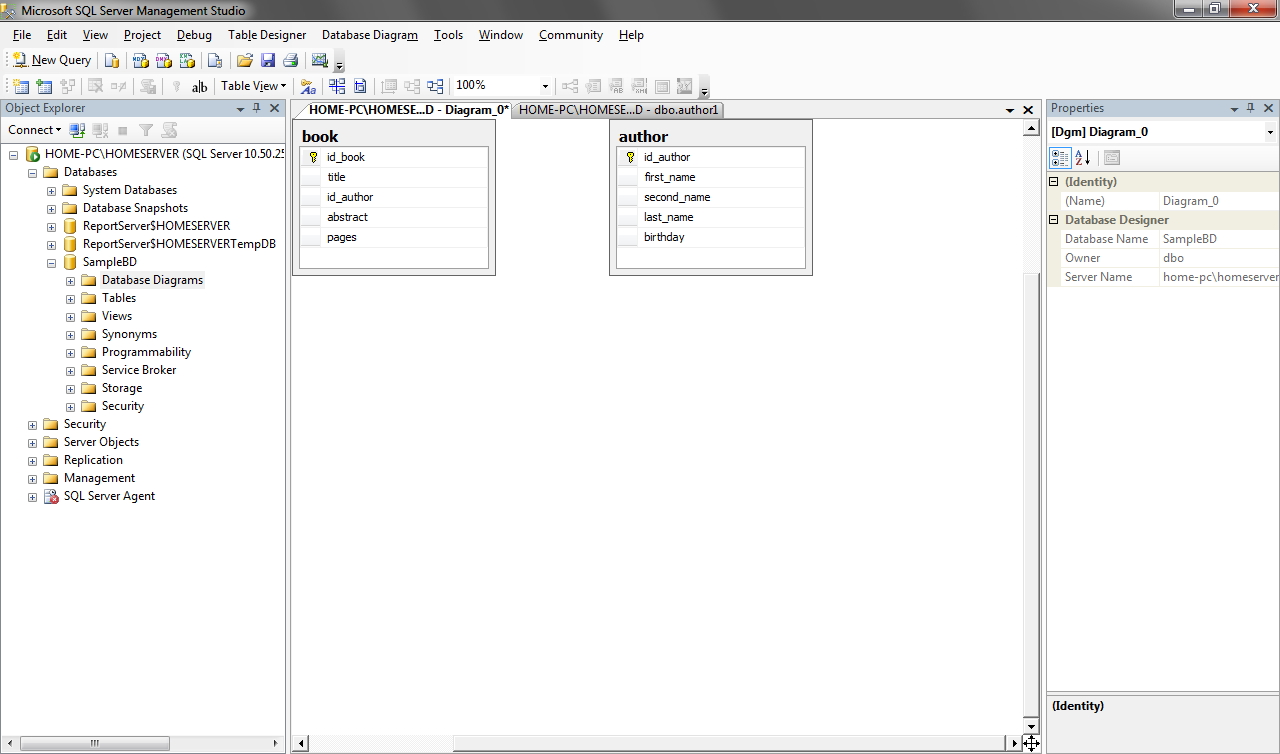The image size is (1280, 754).
Task: Collapse the SampleBD database node
Action: pyautogui.click(x=51, y=262)
